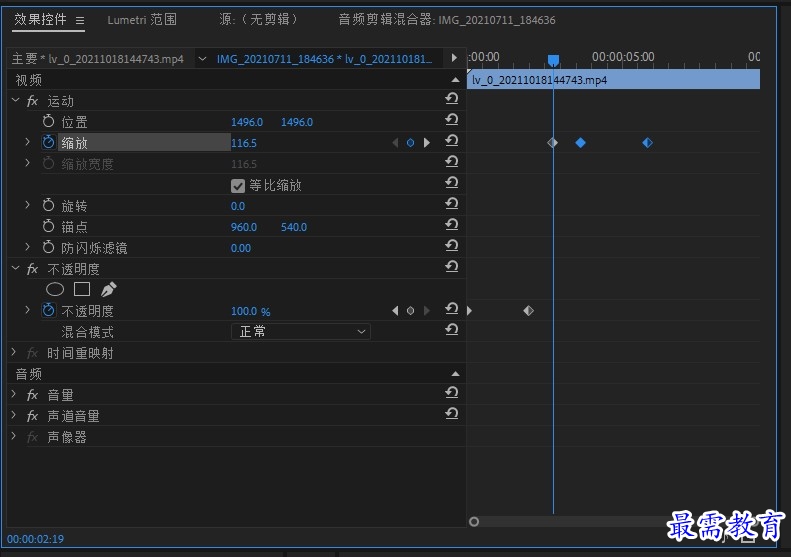Go to next 缩放 keyframe
The width and height of the screenshot is (791, 557).
[427, 143]
